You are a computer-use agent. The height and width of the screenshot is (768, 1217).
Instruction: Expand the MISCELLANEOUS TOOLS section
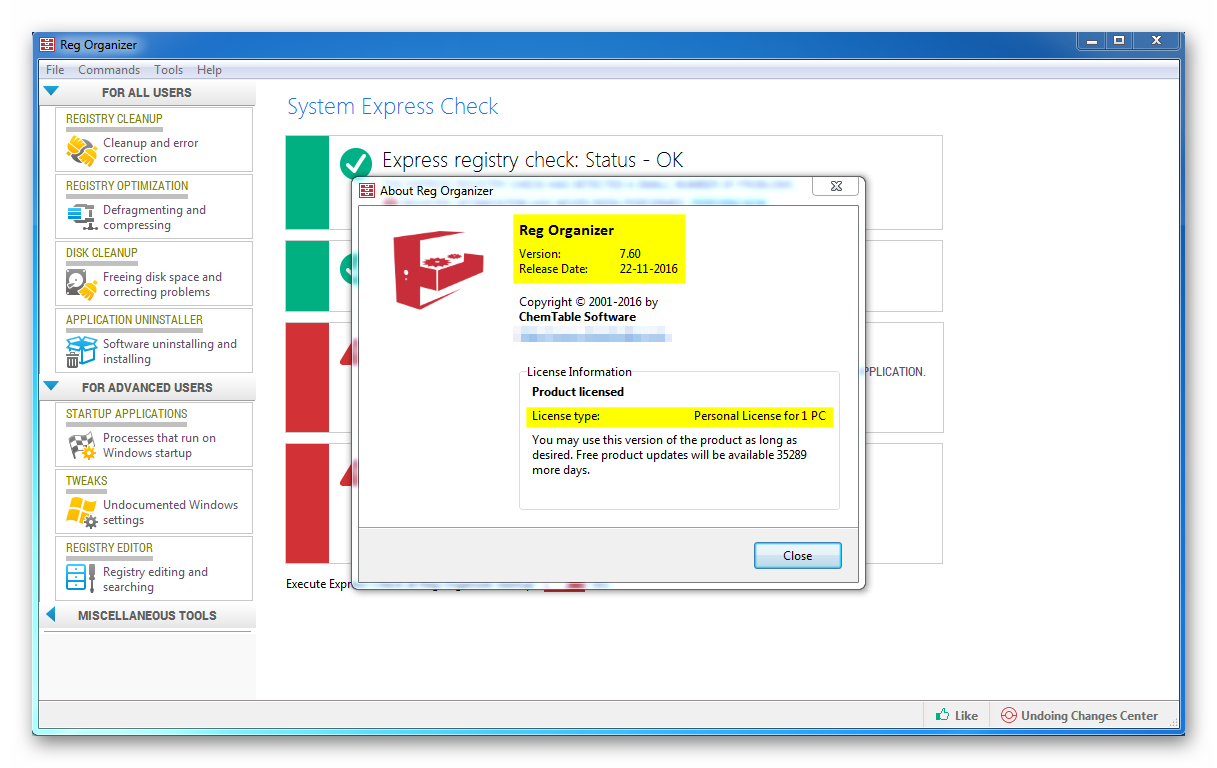50,615
